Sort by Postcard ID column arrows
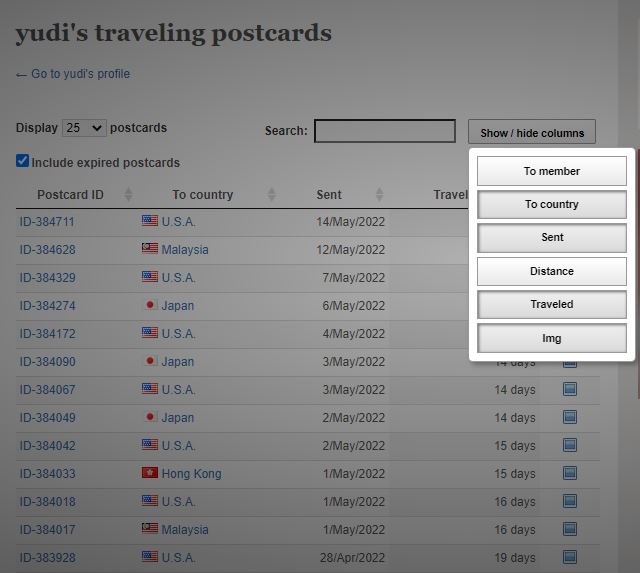Viewport: 640px width, 573px height. click(x=129, y=195)
